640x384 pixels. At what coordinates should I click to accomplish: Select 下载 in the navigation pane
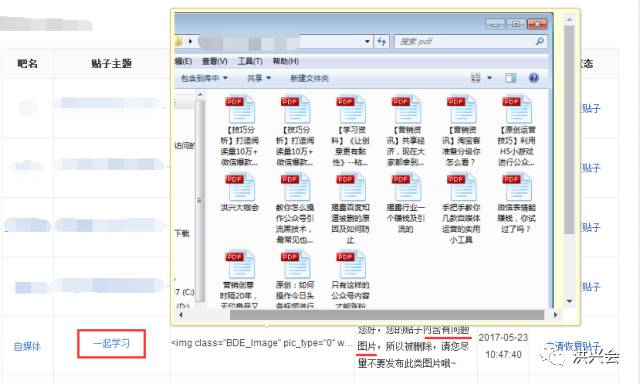coord(182,233)
